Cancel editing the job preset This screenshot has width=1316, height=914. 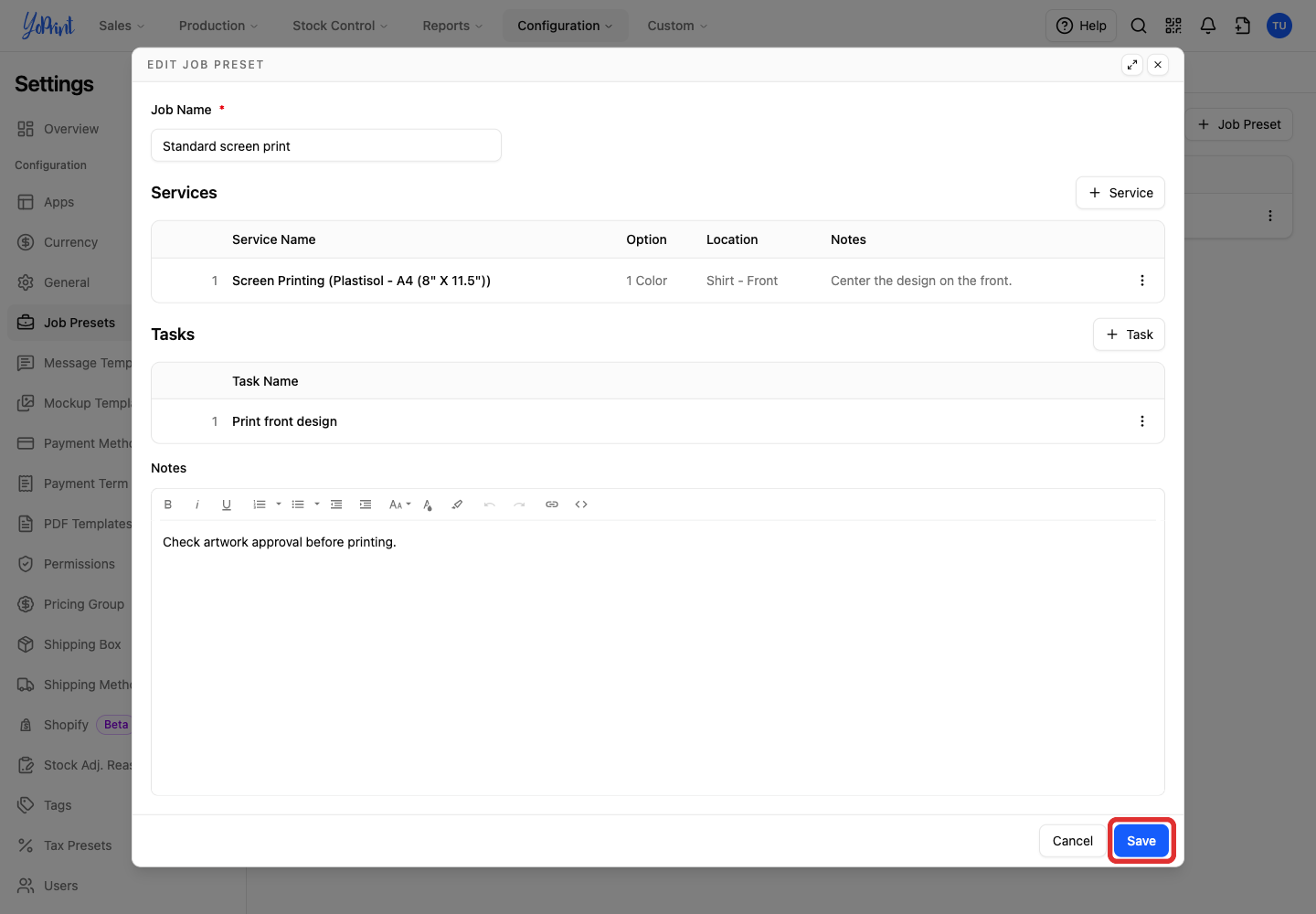pyautogui.click(x=1072, y=841)
